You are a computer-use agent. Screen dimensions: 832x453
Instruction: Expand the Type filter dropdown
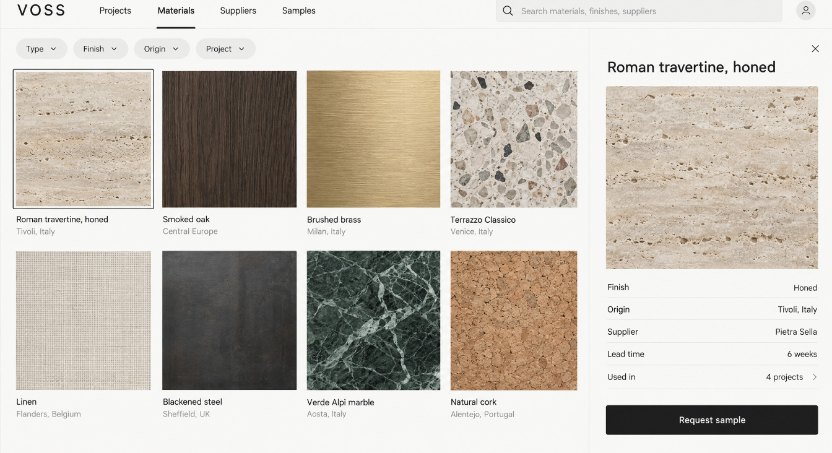pos(41,49)
